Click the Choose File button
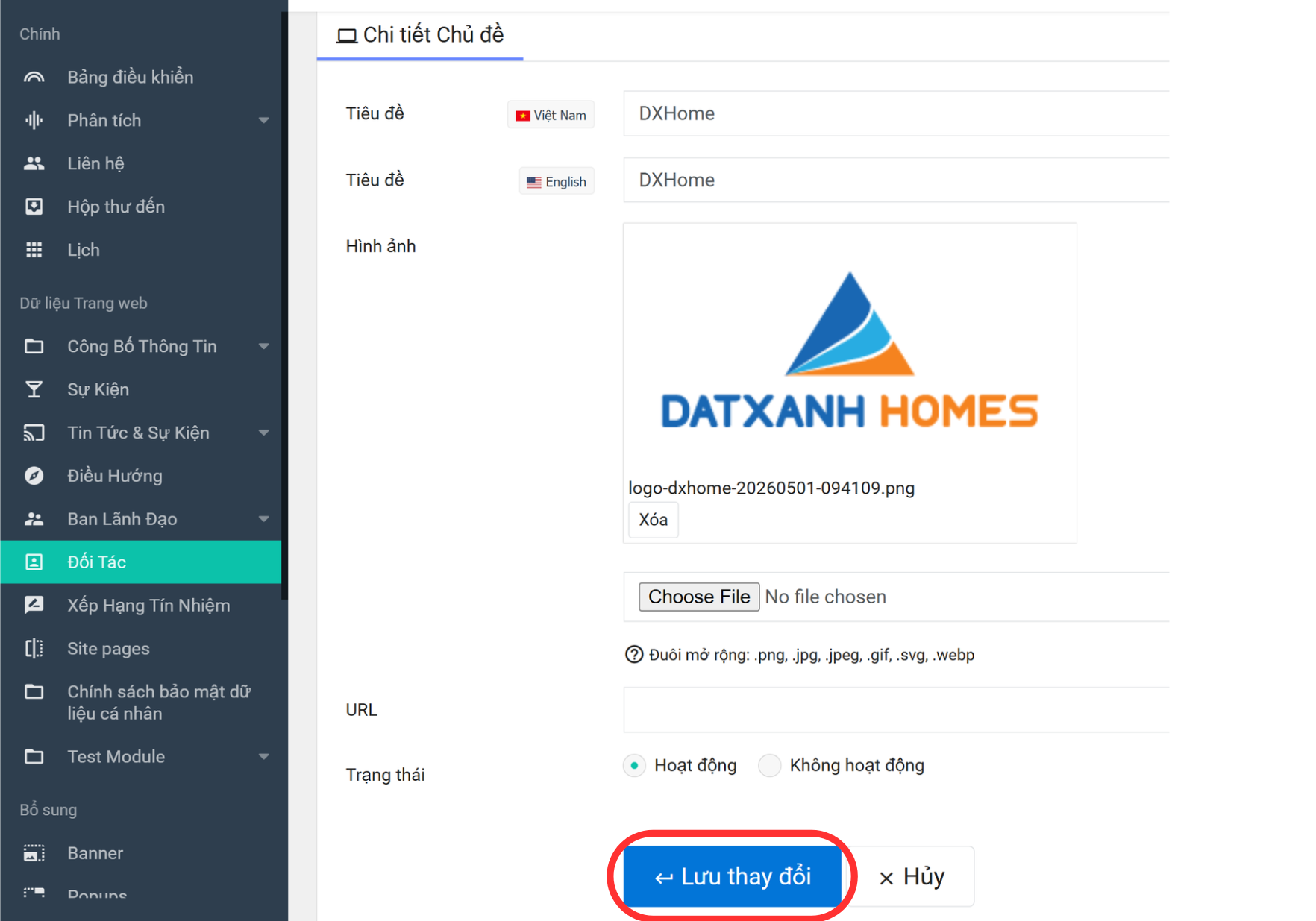 coord(699,597)
